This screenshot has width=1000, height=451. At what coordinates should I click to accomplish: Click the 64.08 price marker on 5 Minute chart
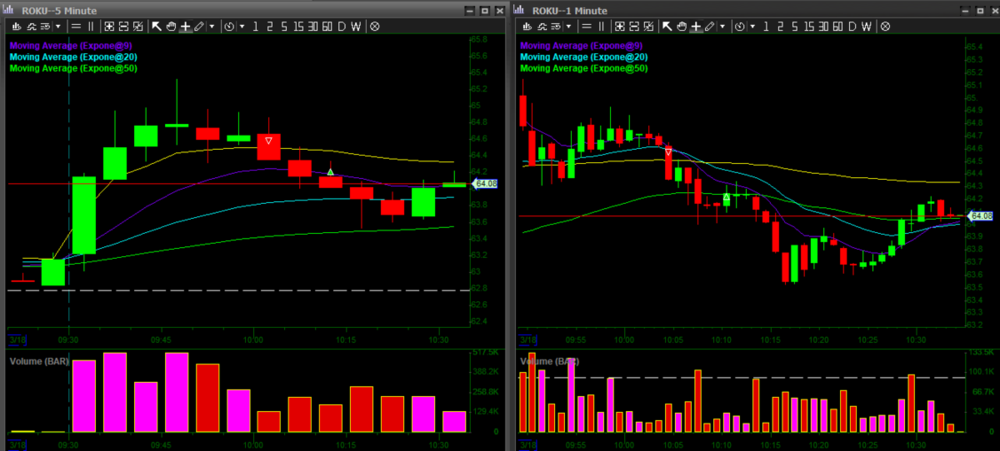484,184
